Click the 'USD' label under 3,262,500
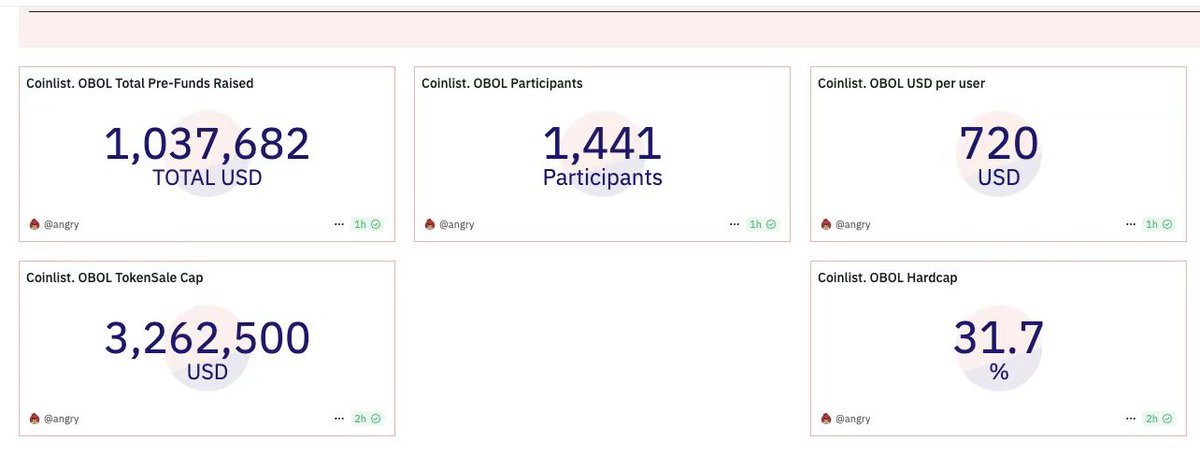This screenshot has width=1200, height=455. (207, 372)
